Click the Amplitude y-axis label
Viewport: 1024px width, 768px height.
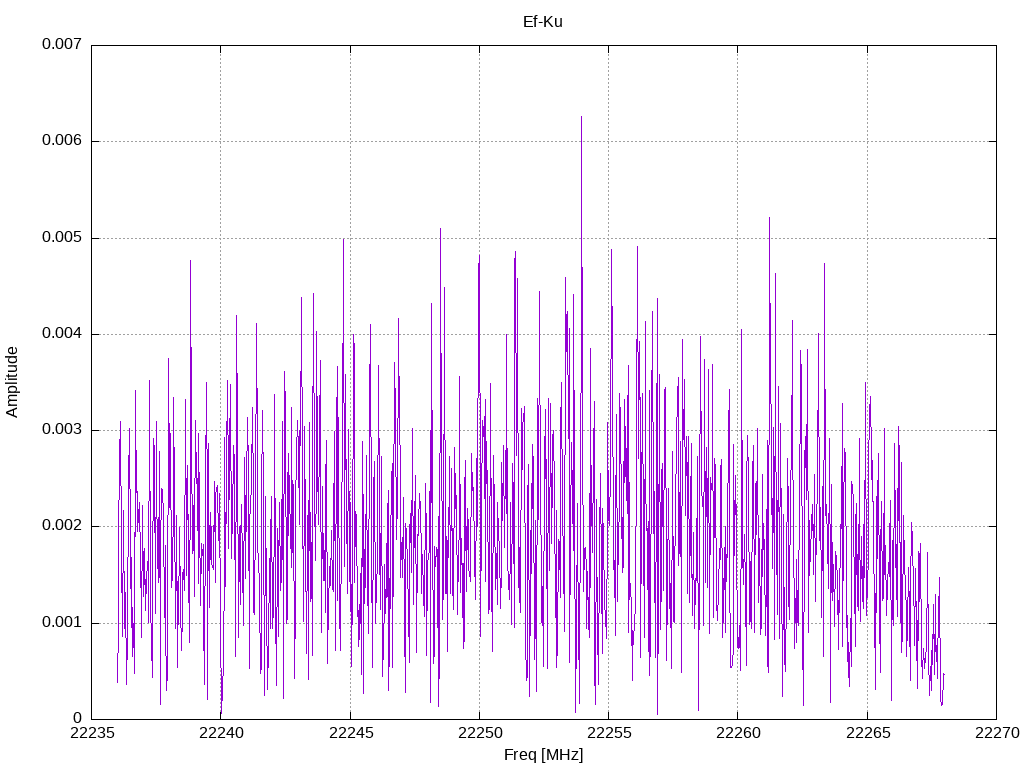click(12, 382)
